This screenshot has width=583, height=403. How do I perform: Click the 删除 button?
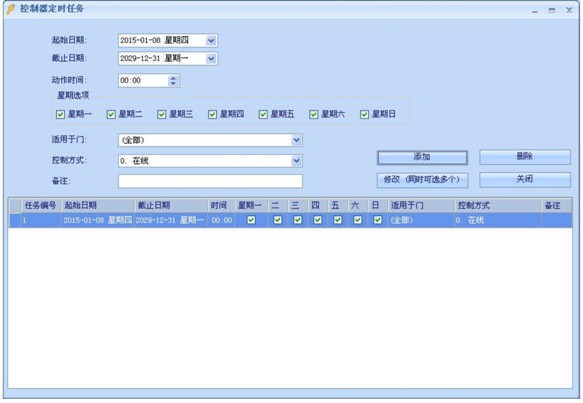pos(525,157)
